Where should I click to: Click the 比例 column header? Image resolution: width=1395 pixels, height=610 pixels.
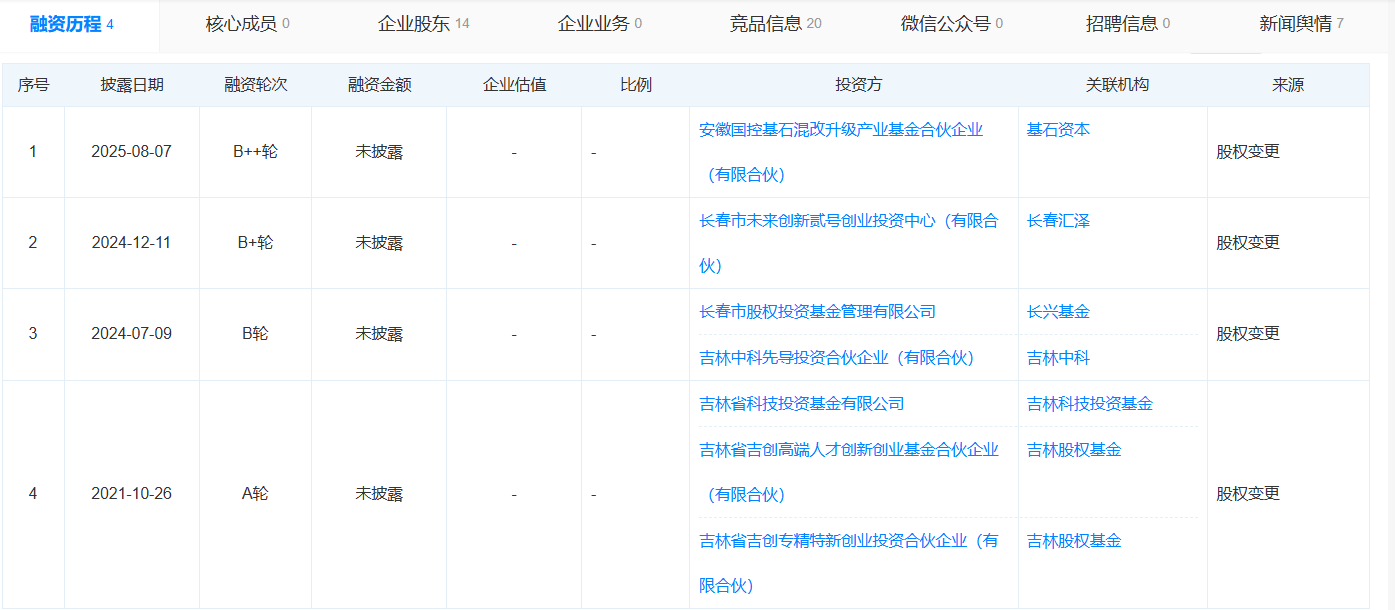pyautogui.click(x=636, y=85)
